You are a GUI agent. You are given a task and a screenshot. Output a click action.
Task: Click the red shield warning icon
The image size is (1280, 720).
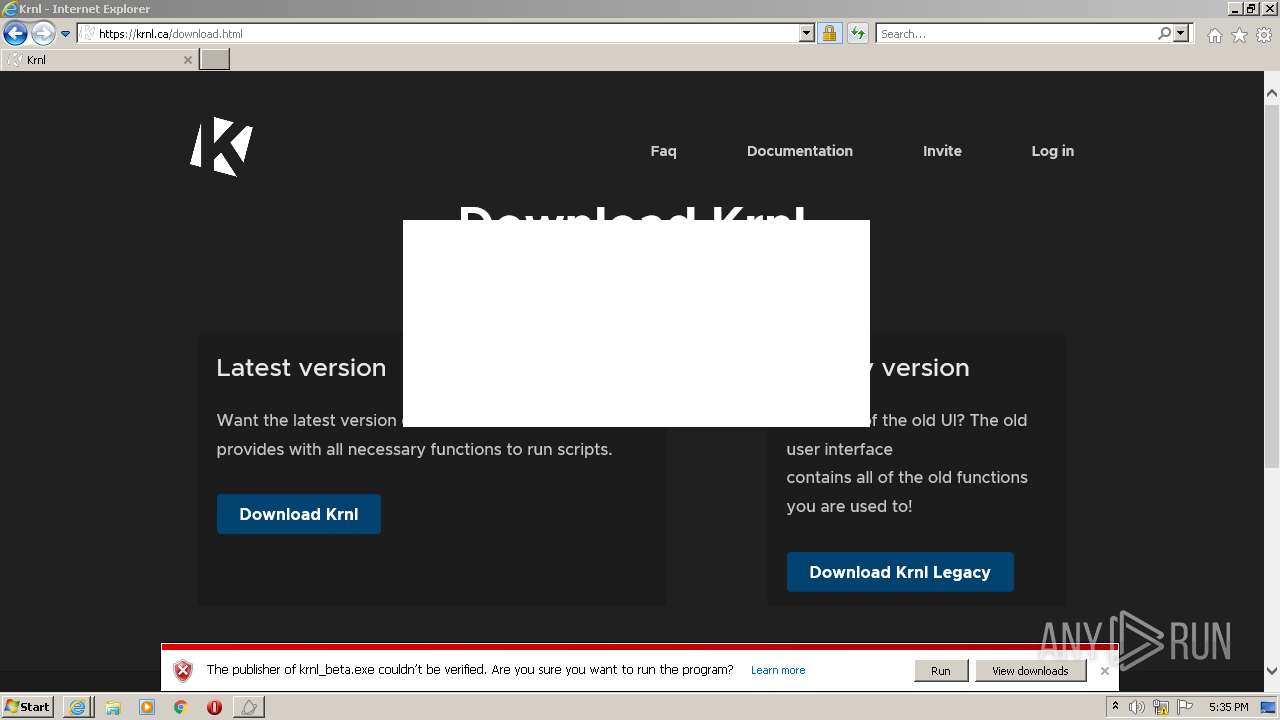point(183,671)
